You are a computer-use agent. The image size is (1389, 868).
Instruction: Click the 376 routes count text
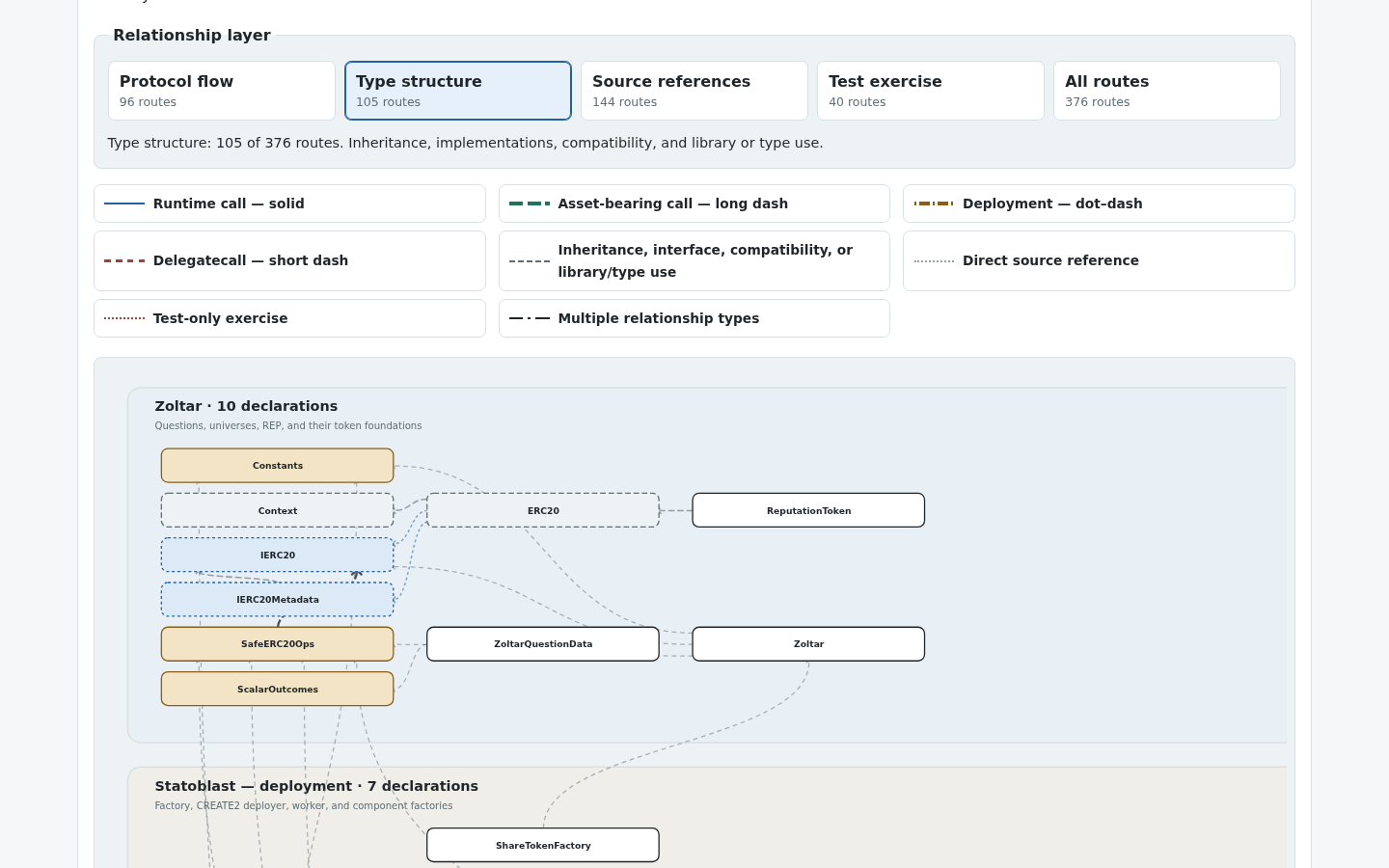(x=1097, y=102)
